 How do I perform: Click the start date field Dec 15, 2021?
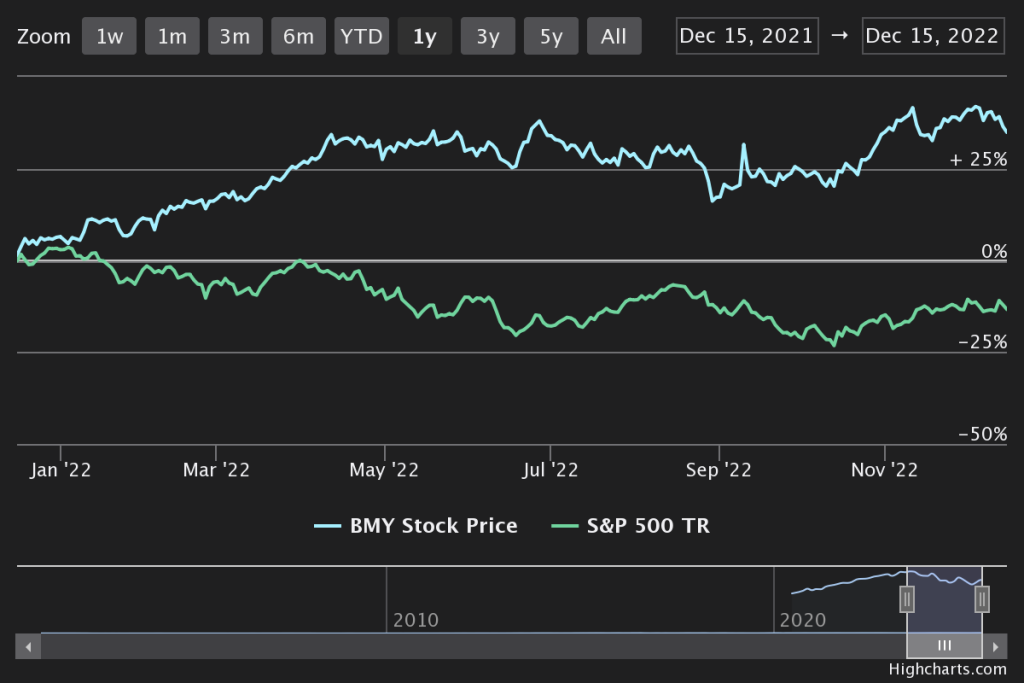(x=747, y=36)
